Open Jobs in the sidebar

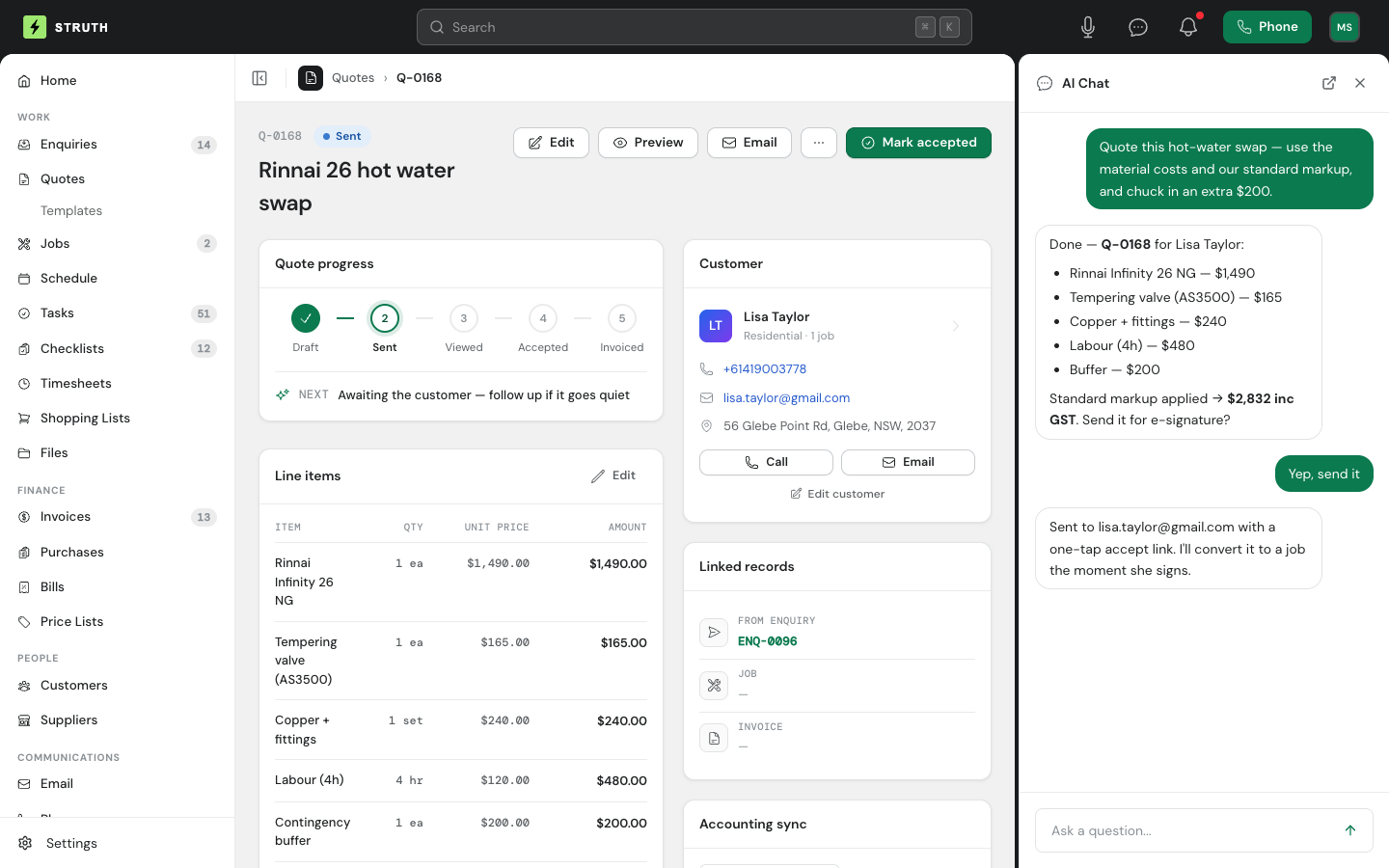[x=117, y=244]
